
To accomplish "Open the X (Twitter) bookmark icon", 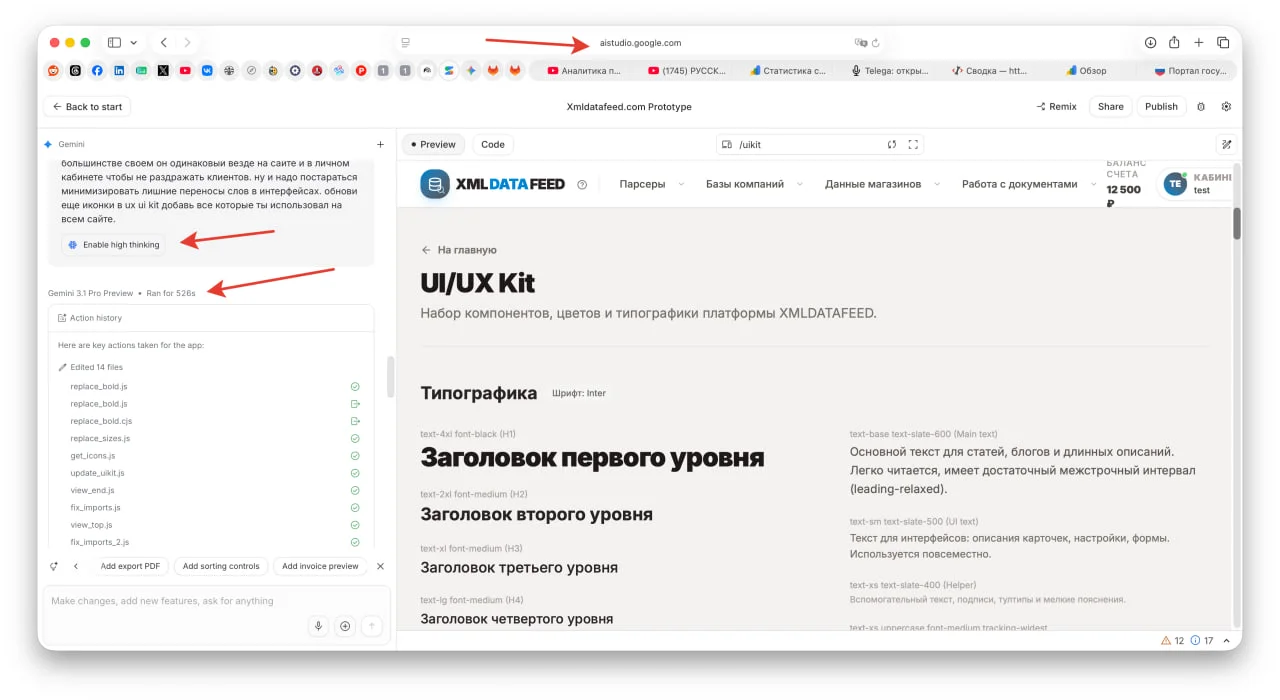I will point(163,71).
